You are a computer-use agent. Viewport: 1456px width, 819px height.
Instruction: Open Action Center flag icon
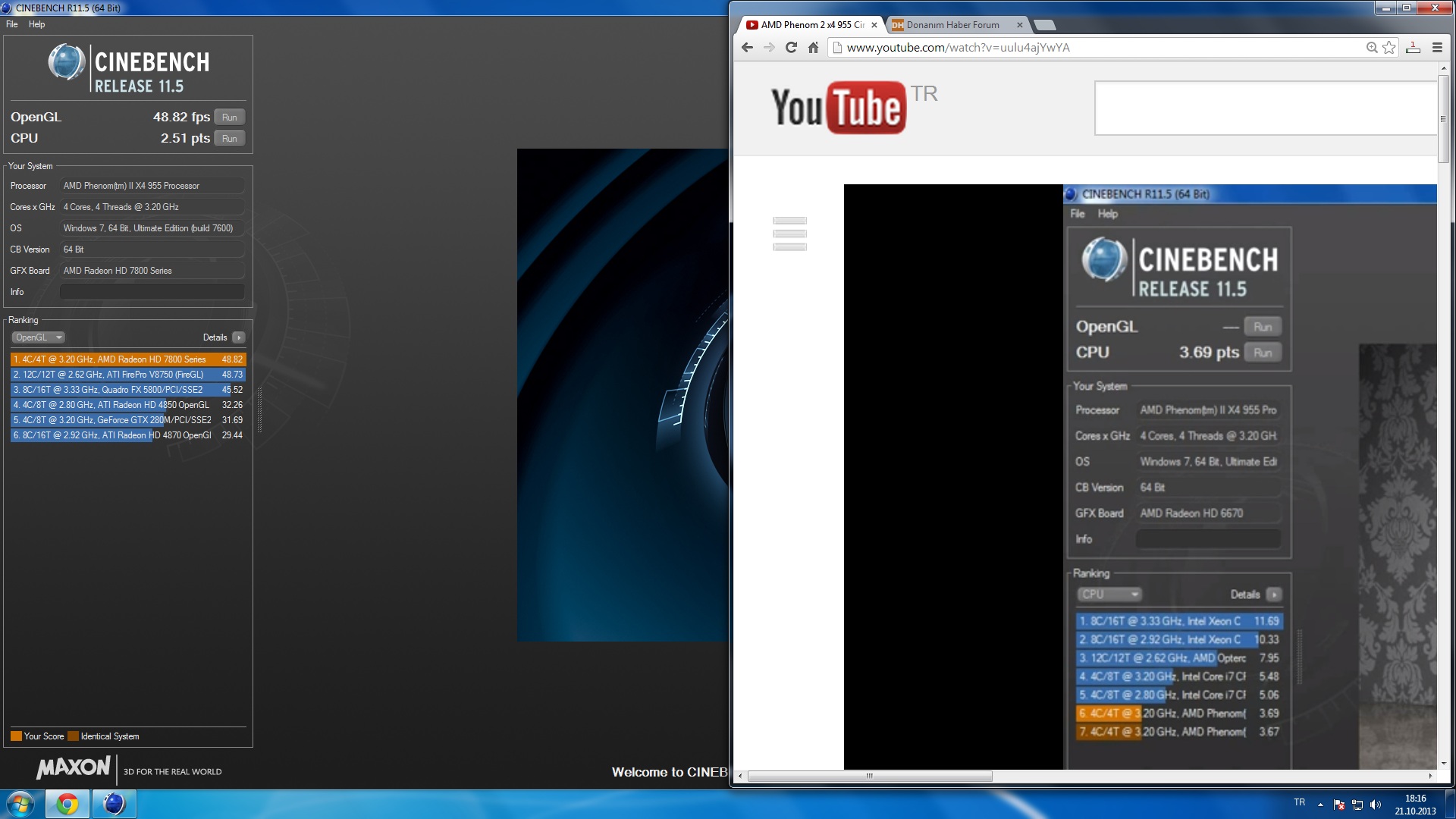1339,805
